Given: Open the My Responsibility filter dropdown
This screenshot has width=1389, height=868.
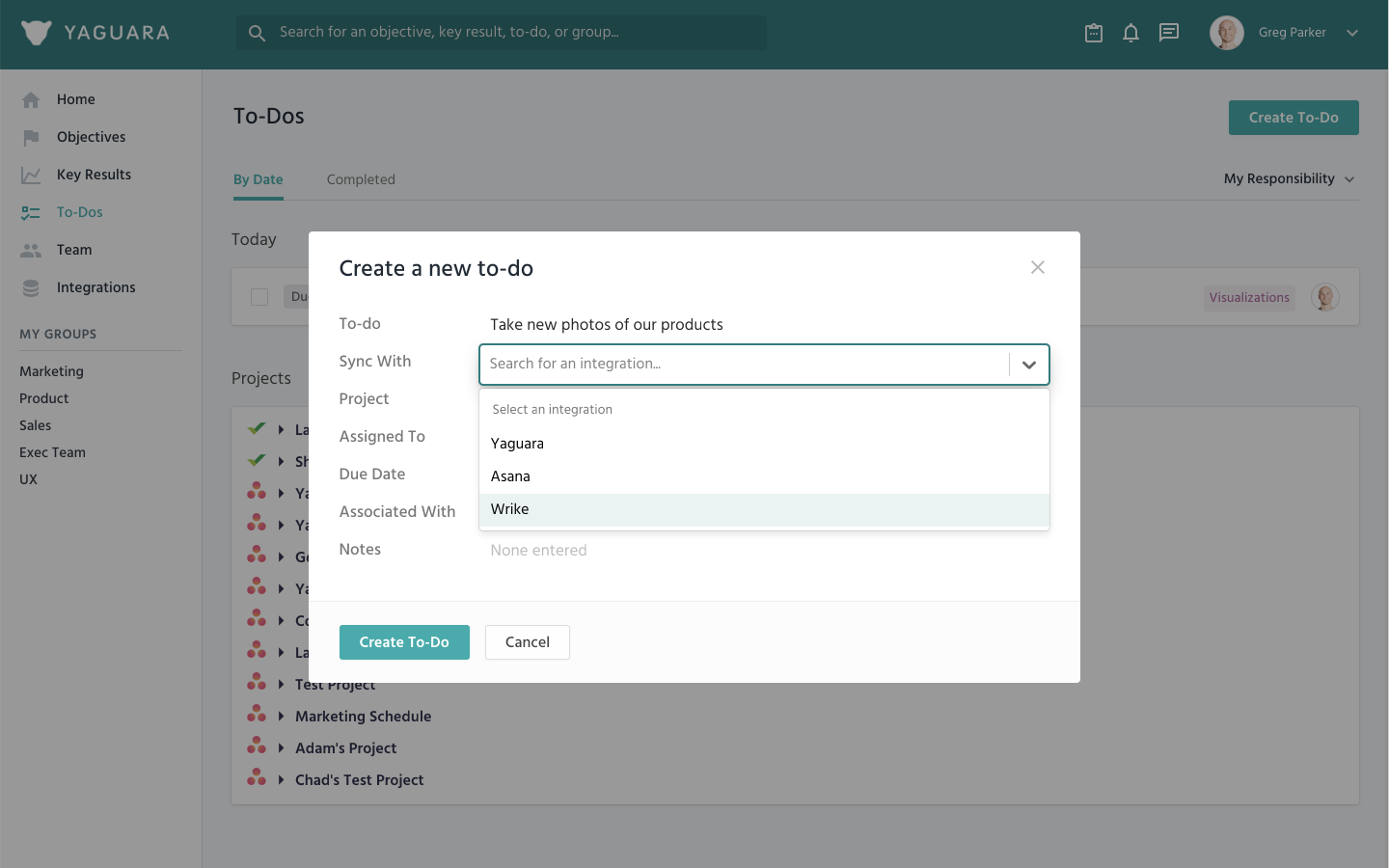Looking at the screenshot, I should click(x=1289, y=178).
